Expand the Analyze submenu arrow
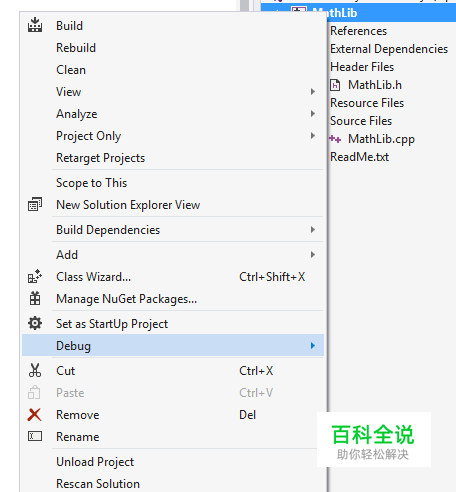Screen dimensions: 456x492 tap(313, 114)
